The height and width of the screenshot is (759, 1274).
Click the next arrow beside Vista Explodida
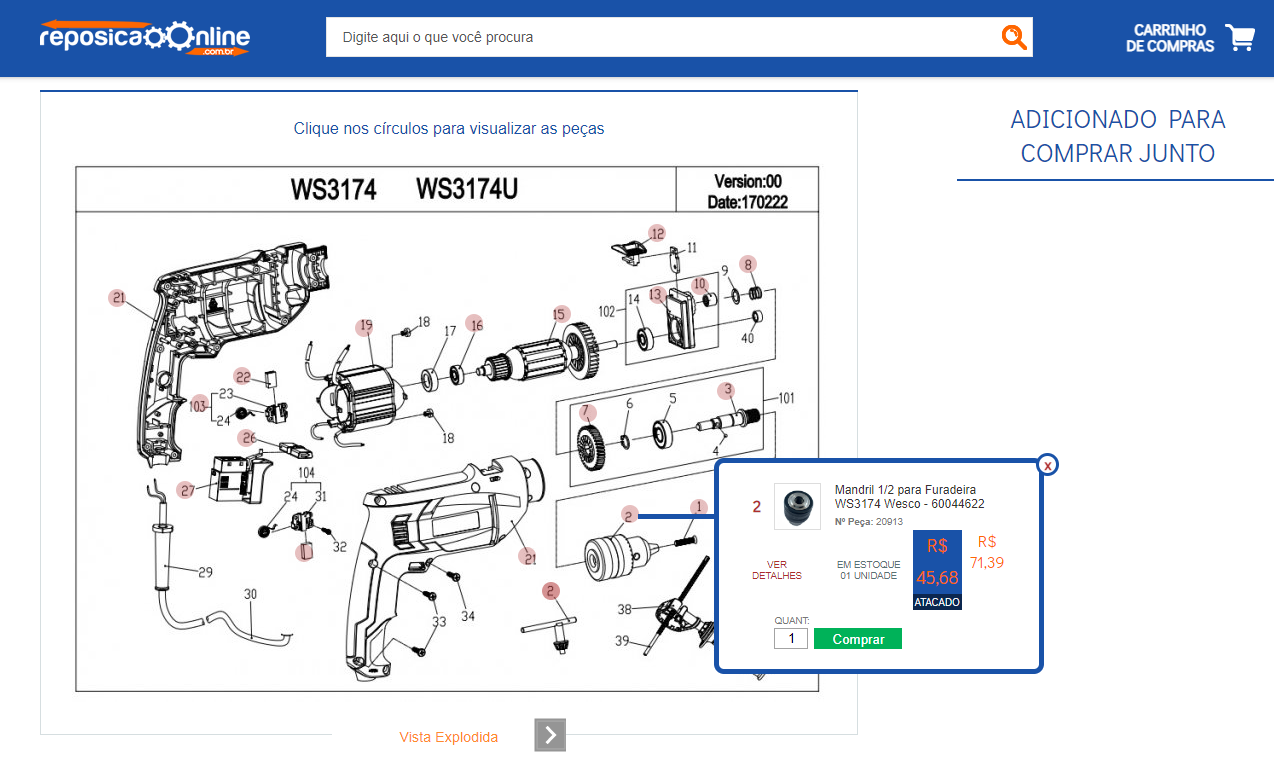tap(550, 735)
